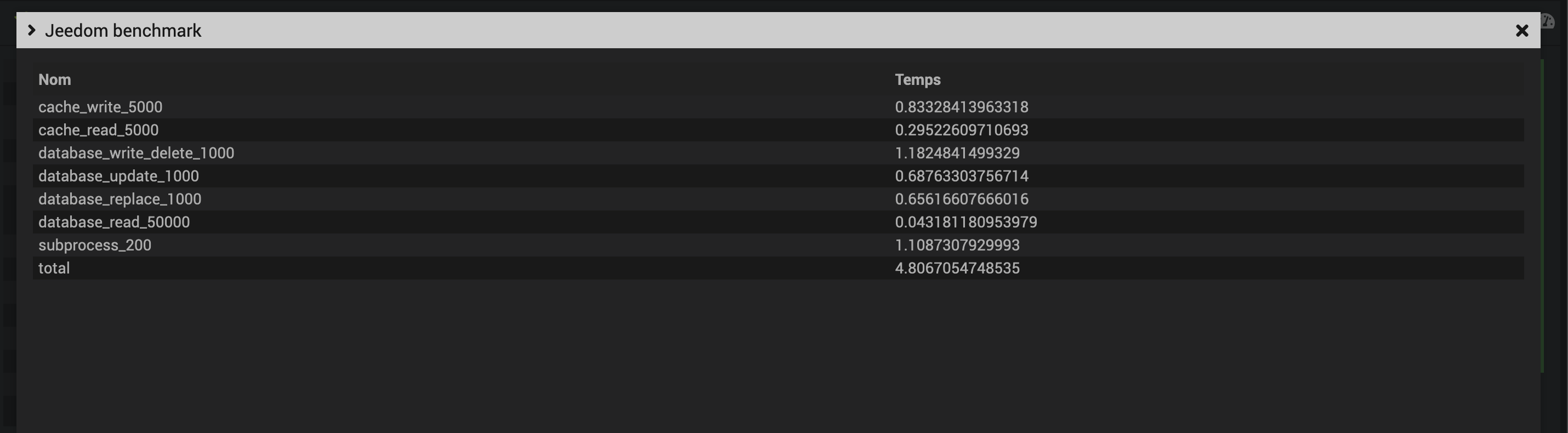Click the Temps column header

click(917, 79)
